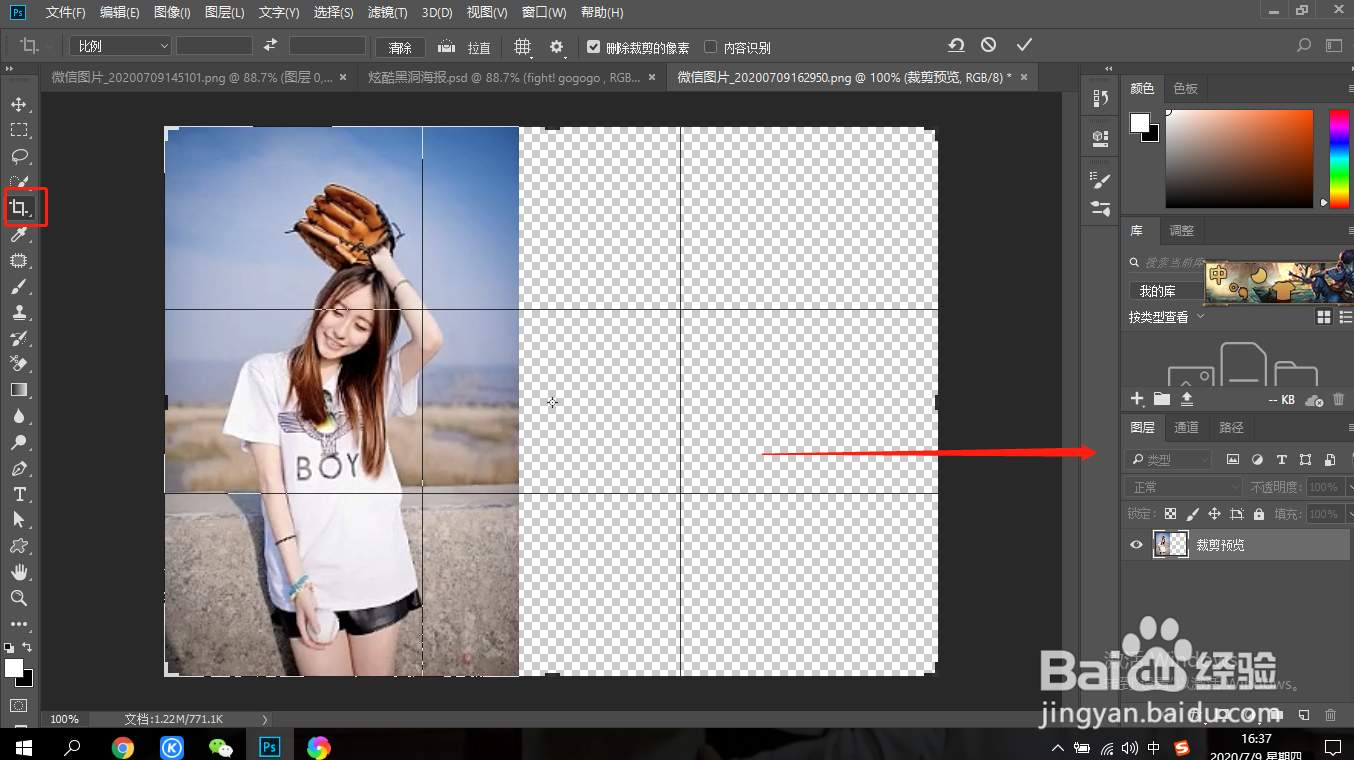Select the Eraser tool
This screenshot has height=760, width=1354.
tap(19, 364)
